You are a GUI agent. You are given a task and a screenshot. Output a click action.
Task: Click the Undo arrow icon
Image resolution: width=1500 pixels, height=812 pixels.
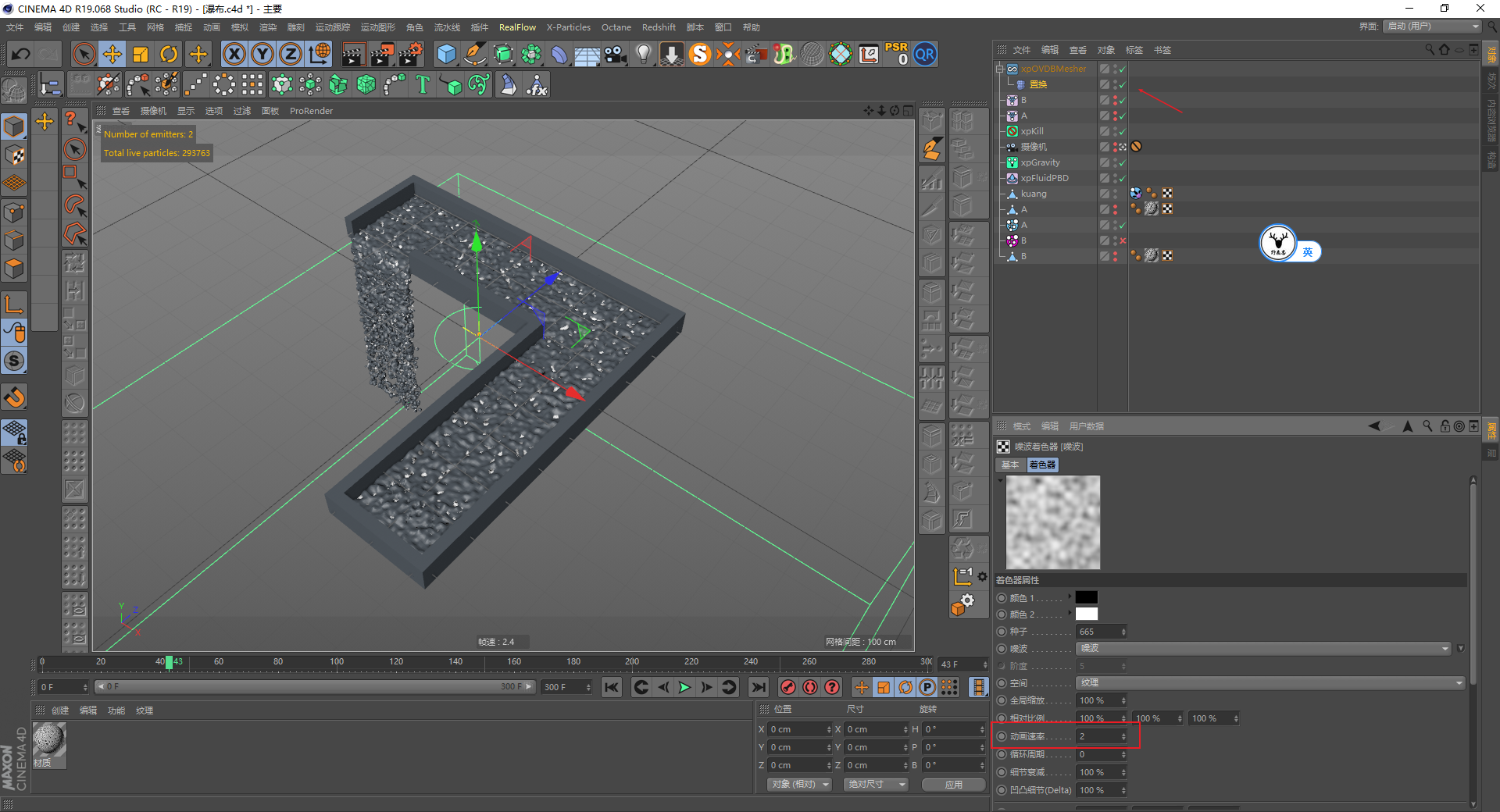coord(20,54)
